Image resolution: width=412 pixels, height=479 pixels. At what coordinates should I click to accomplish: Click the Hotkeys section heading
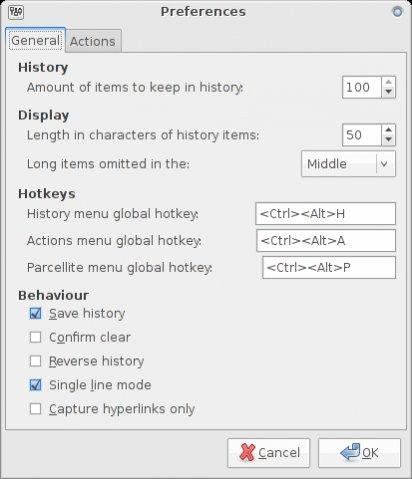pos(47,194)
